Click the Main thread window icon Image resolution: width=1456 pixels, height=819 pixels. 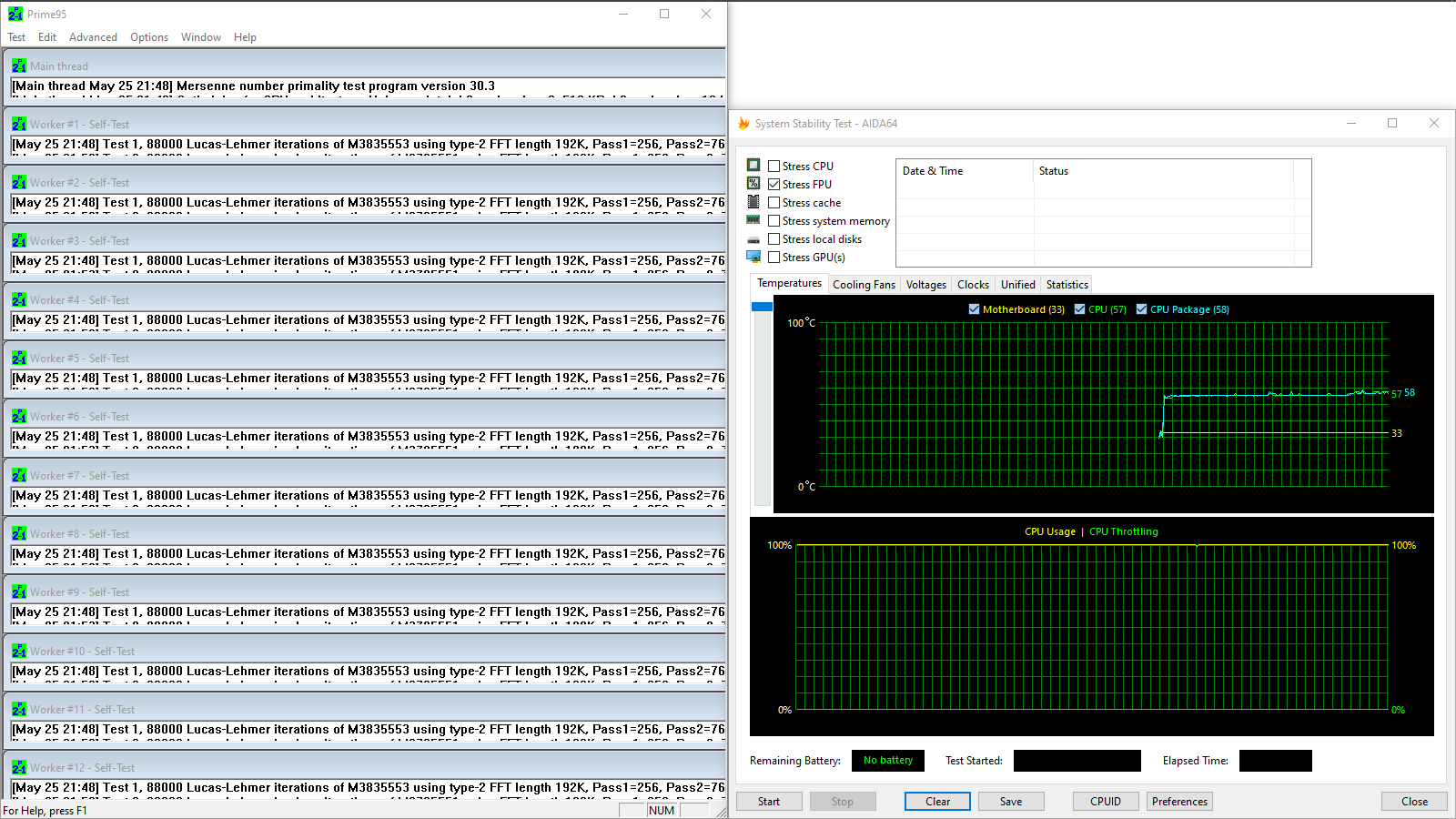pyautogui.click(x=19, y=65)
